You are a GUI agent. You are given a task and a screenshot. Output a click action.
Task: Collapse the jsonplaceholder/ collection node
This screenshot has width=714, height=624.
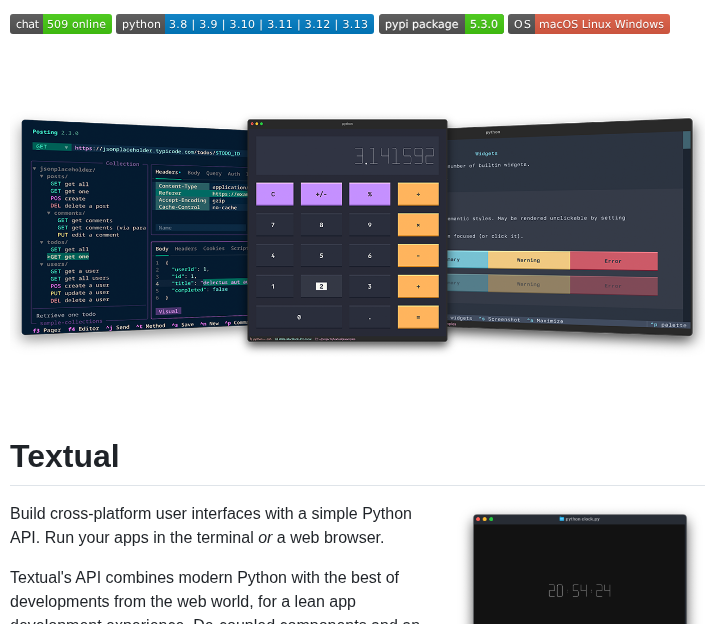pos(65,169)
